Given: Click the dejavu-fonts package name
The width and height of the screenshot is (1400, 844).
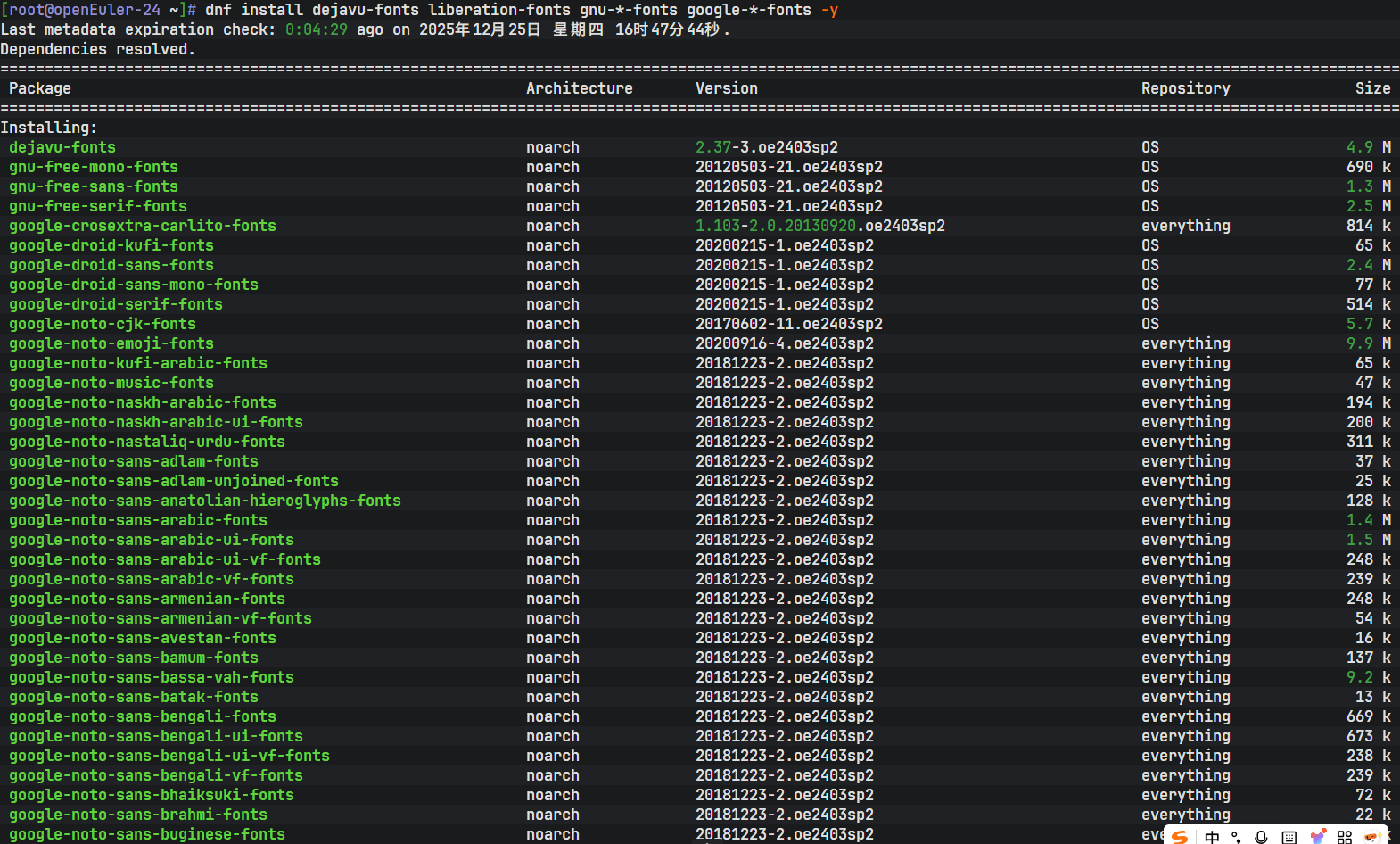Looking at the screenshot, I should tap(62, 147).
